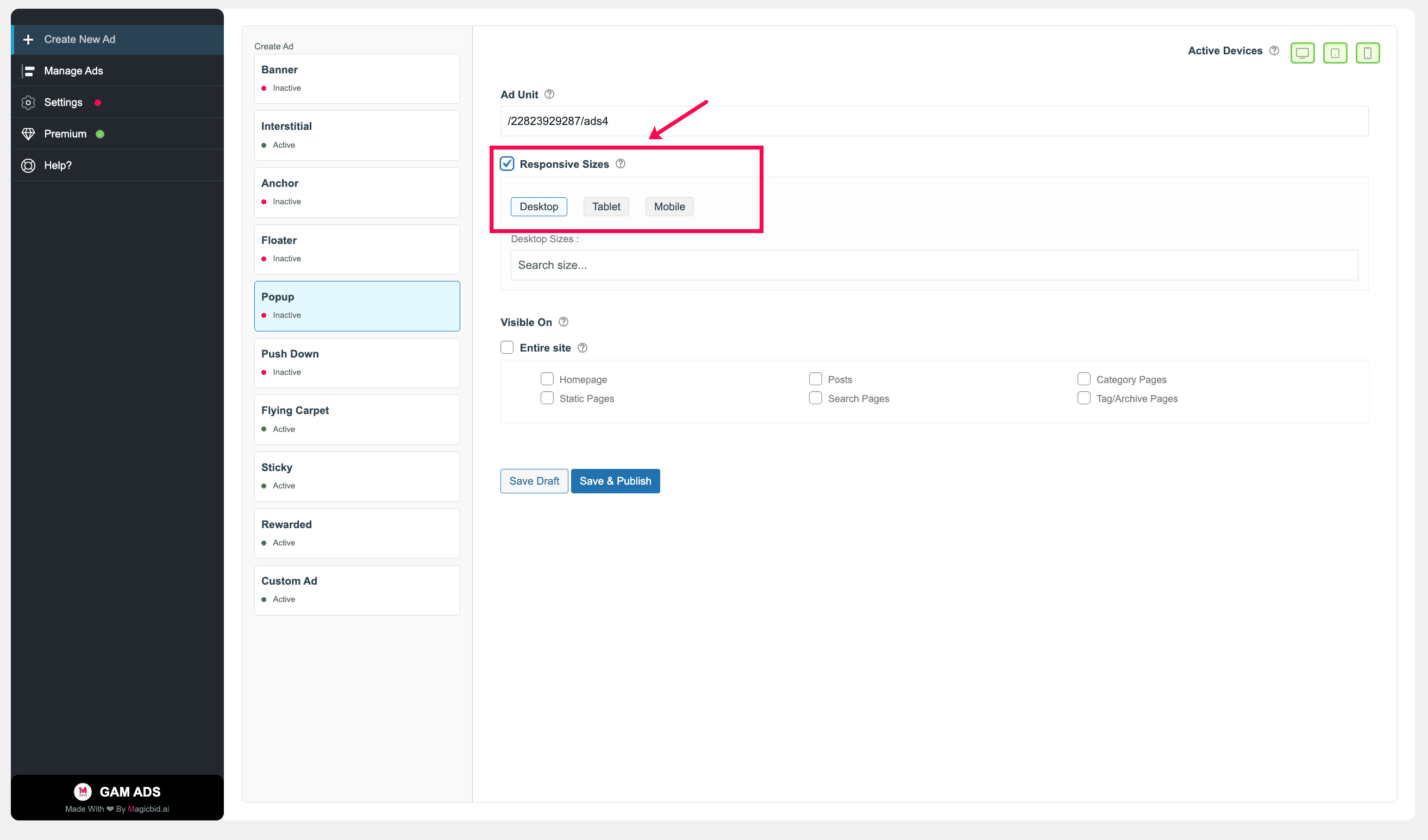Select the Anchor ad type card
The height and width of the screenshot is (840, 1428).
coord(357,193)
